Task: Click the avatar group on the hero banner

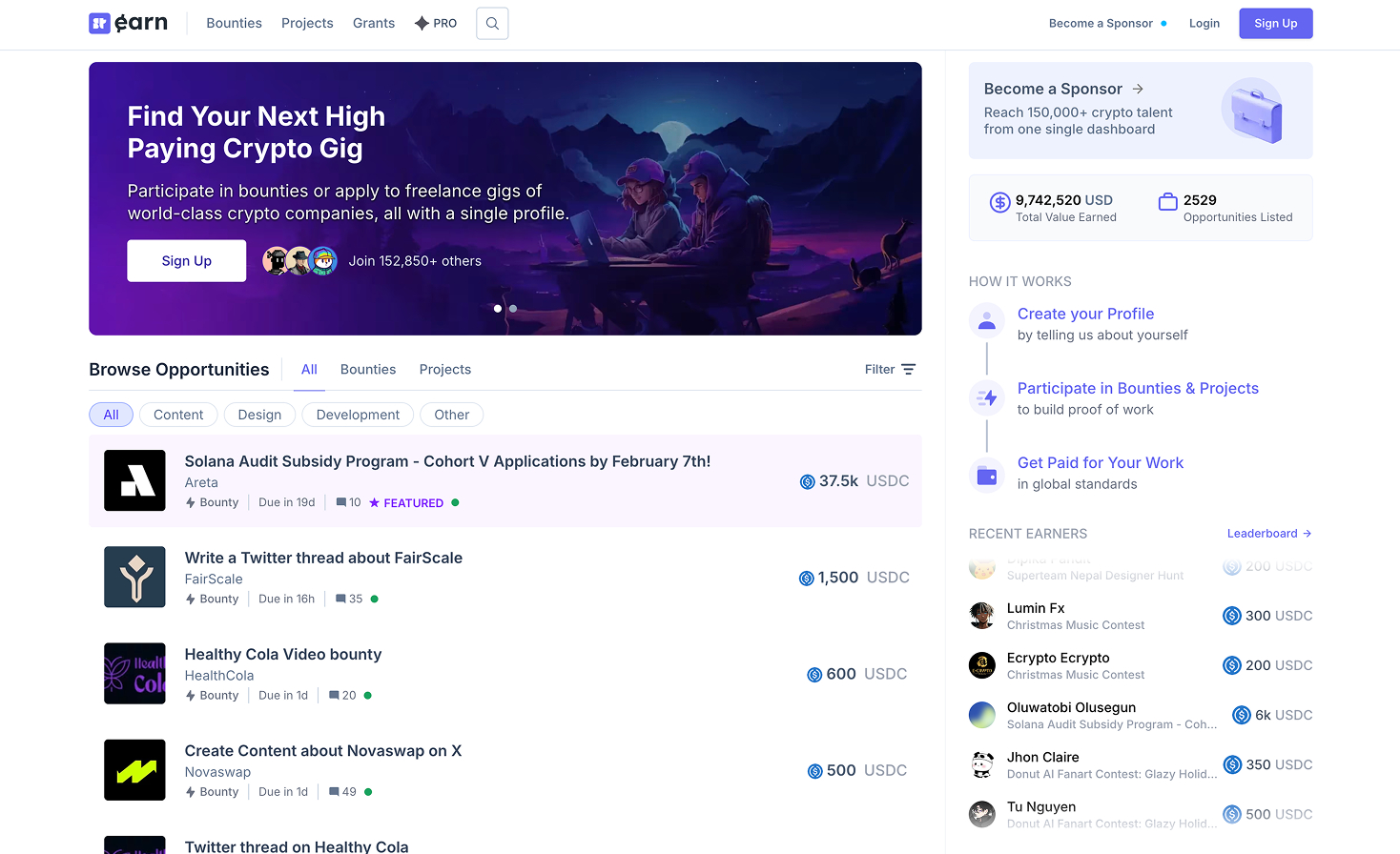Action: click(x=299, y=261)
